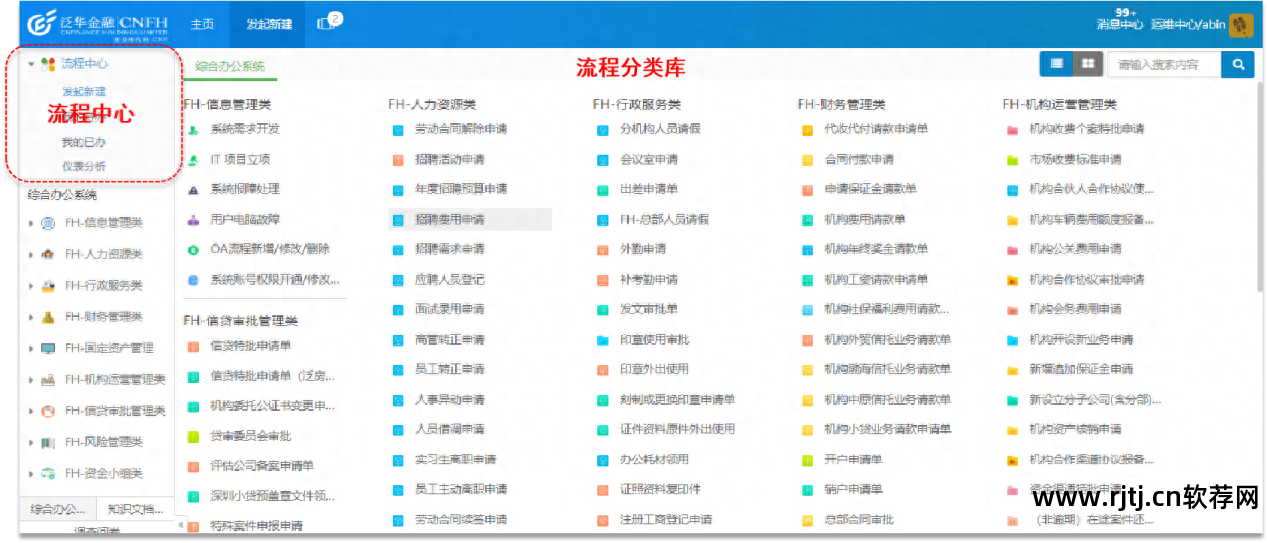Image resolution: width=1268 pixels, height=543 pixels.
Task: Expand FH-财务管理类 sidebar node
Action: tap(31, 317)
